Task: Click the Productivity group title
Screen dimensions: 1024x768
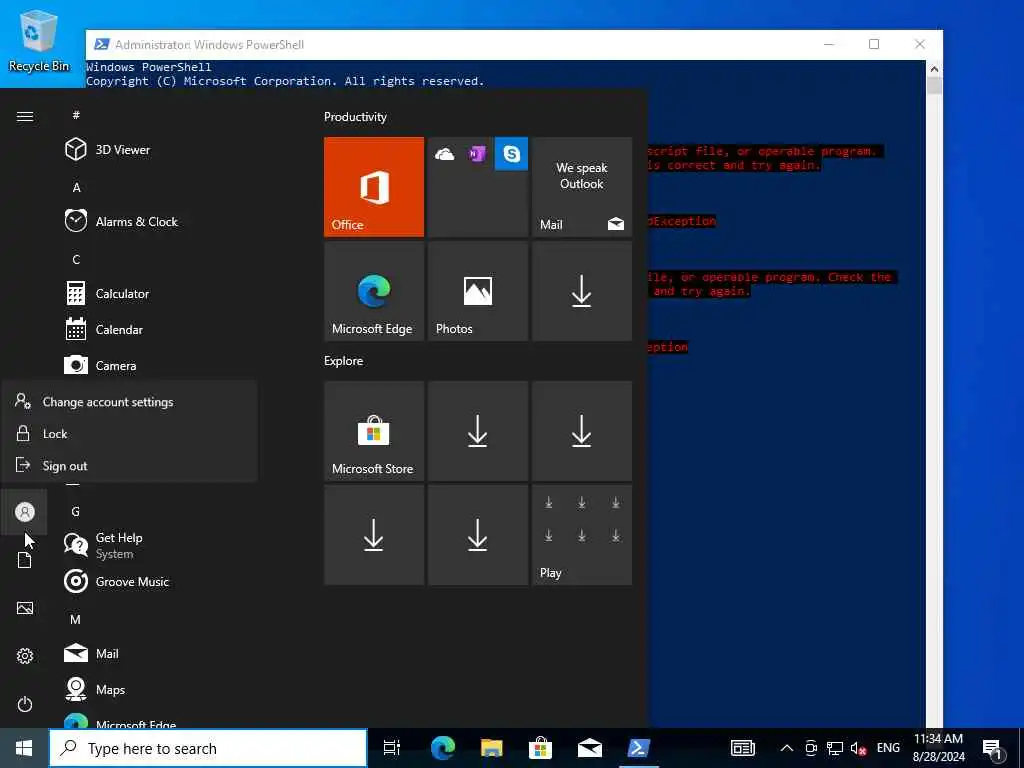Action: click(355, 117)
